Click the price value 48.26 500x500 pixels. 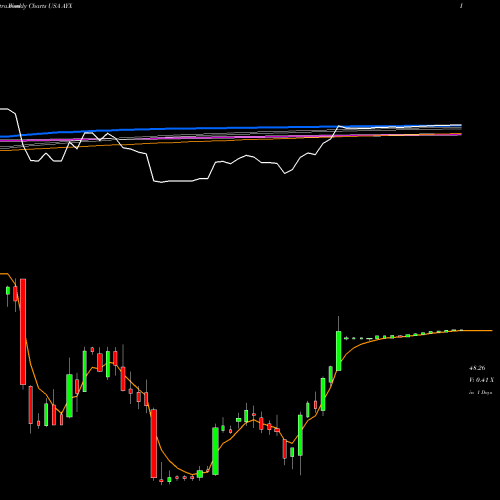tap(477, 368)
